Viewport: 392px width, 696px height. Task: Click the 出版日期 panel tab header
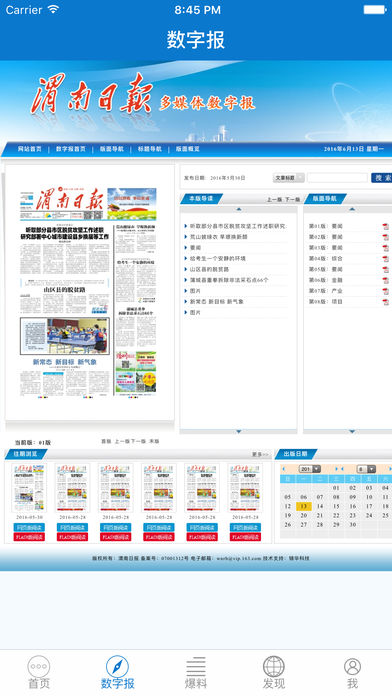click(296, 454)
